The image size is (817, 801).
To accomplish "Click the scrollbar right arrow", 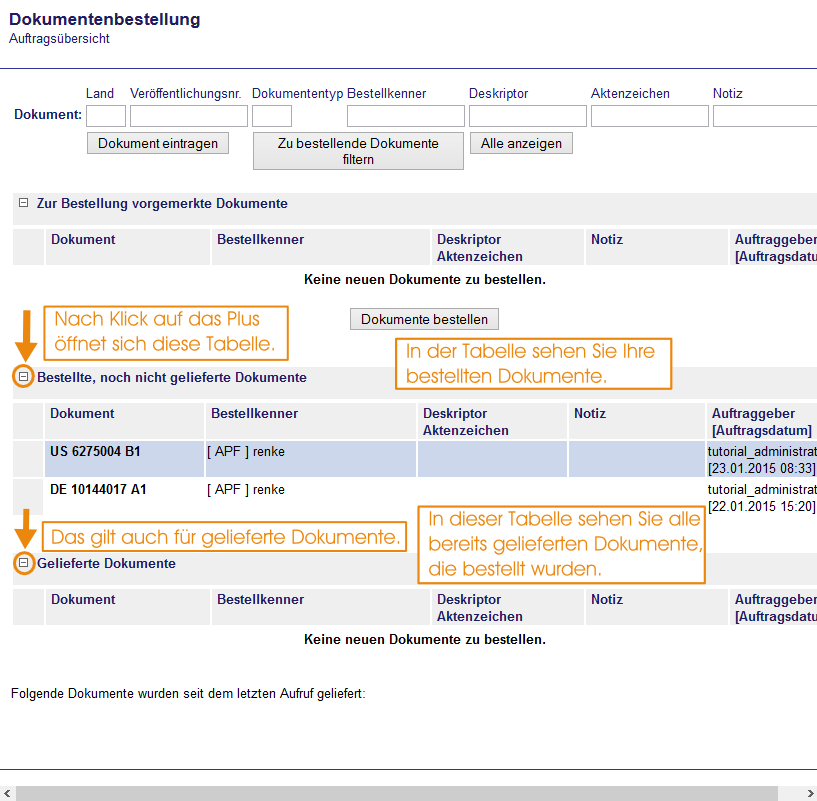I will click(810, 793).
